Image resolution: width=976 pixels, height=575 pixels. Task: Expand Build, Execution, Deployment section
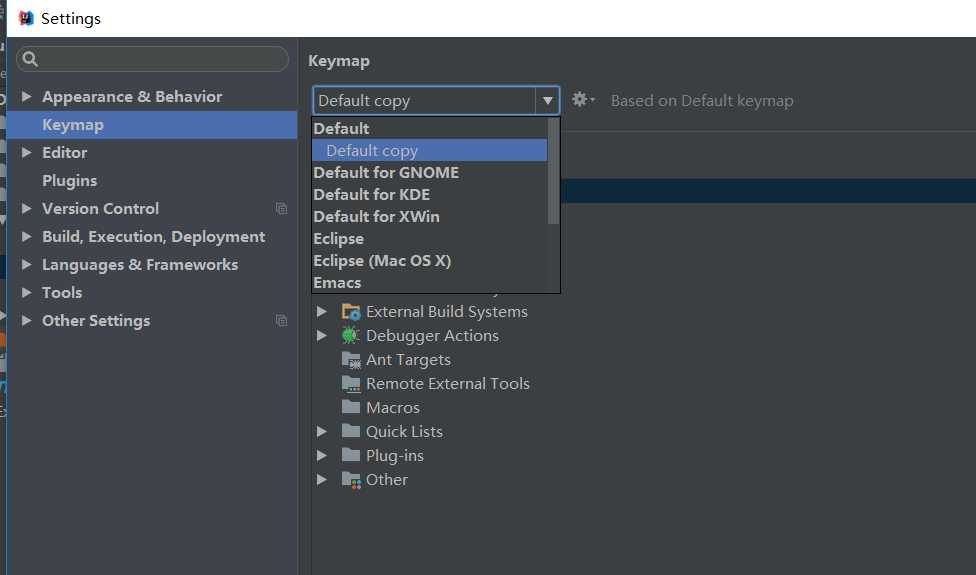[x=26, y=236]
